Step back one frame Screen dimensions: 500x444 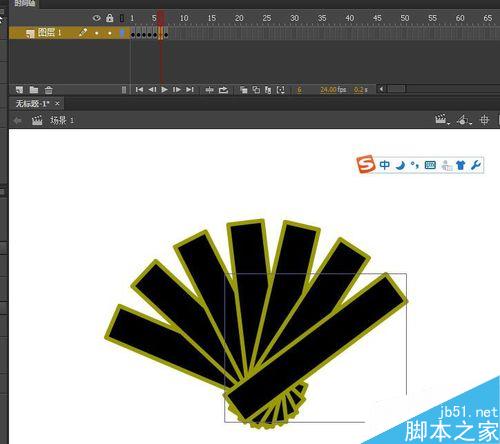pos(152,89)
